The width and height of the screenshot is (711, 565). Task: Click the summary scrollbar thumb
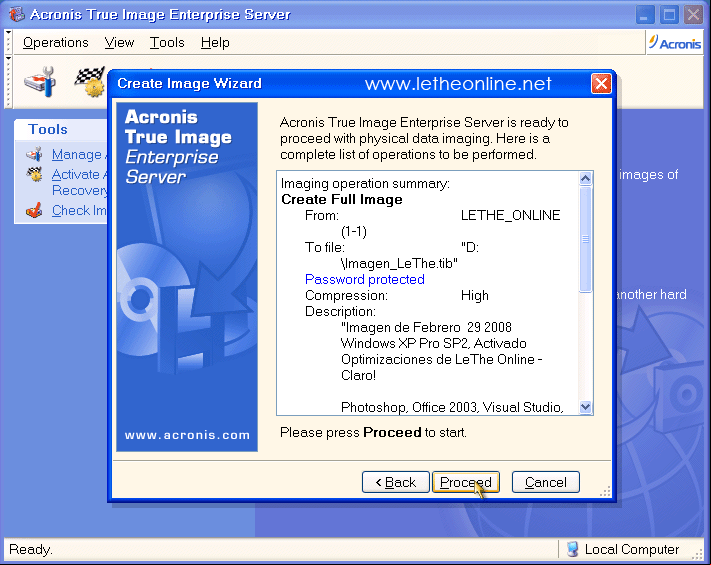[x=585, y=239]
